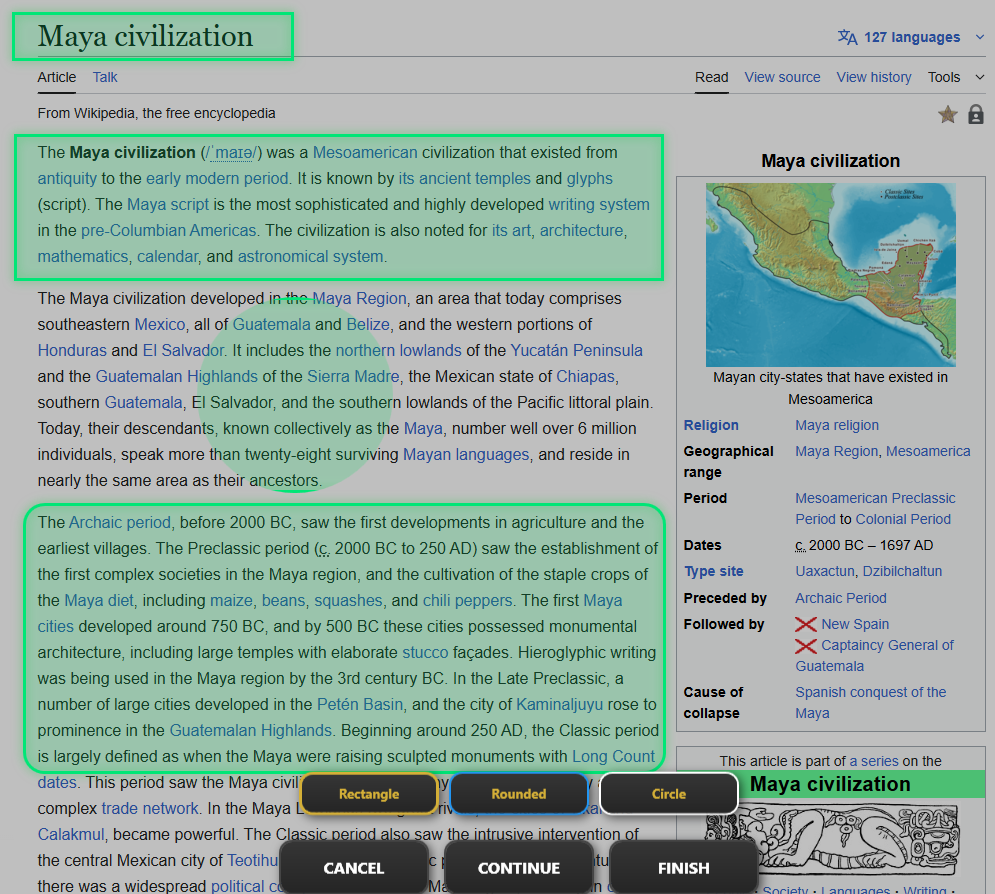Follow the Calakmul link
The image size is (995, 894).
click(x=70, y=835)
